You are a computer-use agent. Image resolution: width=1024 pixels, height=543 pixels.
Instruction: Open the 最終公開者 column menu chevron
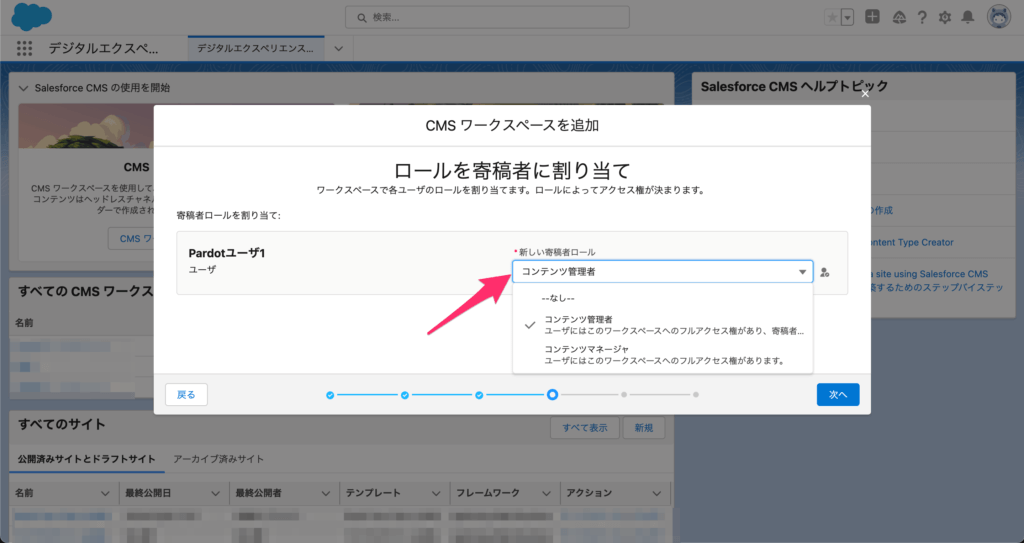[326, 493]
